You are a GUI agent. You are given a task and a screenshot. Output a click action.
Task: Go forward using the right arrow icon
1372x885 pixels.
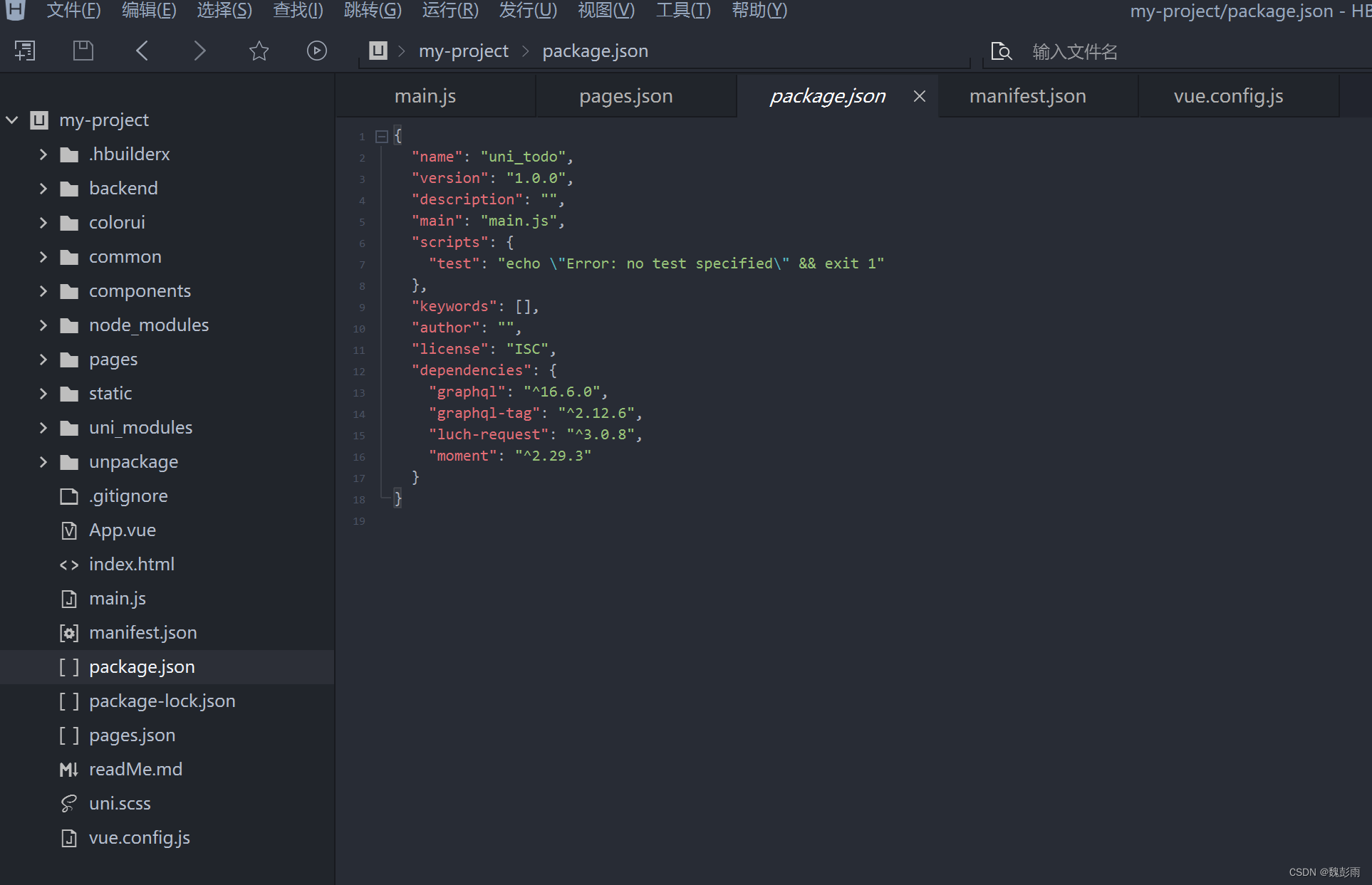(200, 51)
